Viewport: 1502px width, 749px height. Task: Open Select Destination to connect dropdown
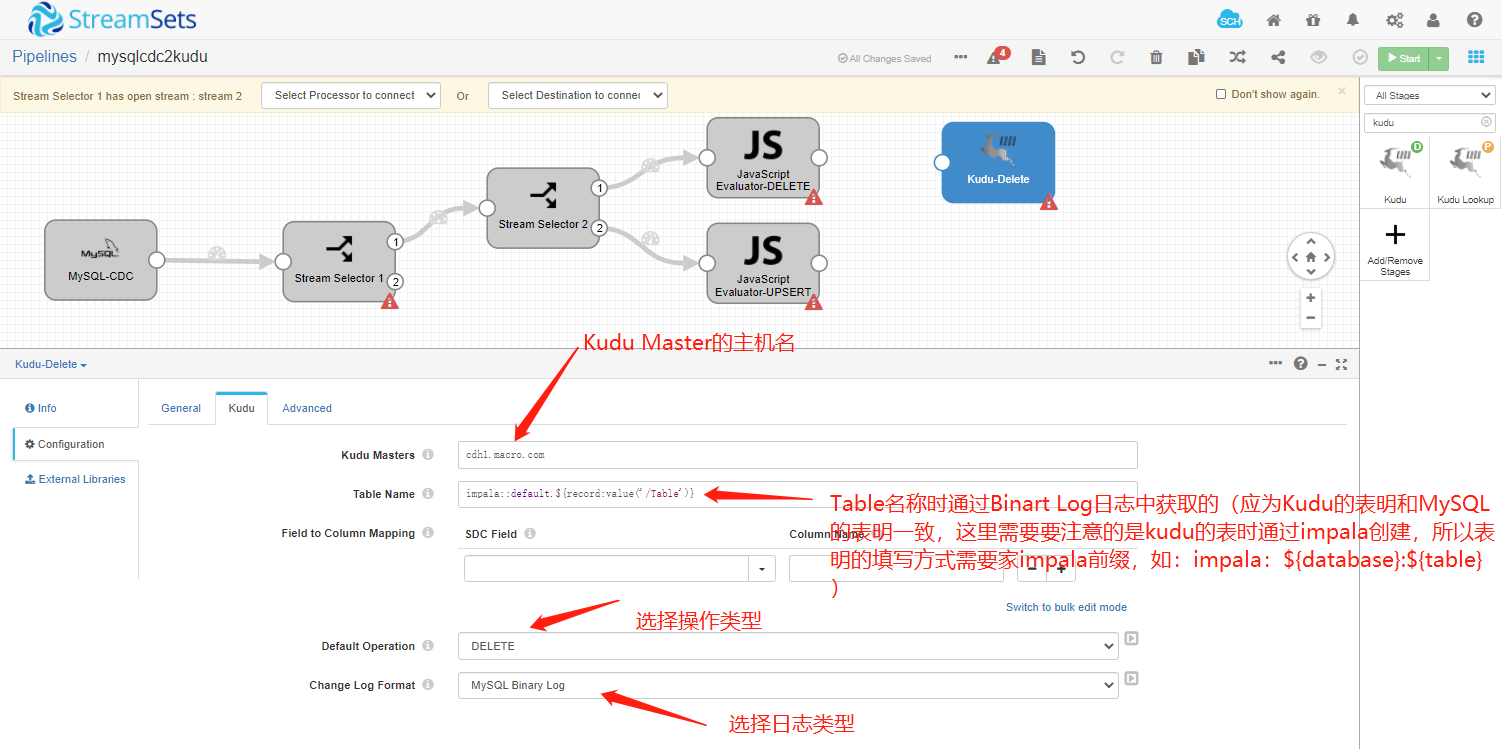click(578, 95)
